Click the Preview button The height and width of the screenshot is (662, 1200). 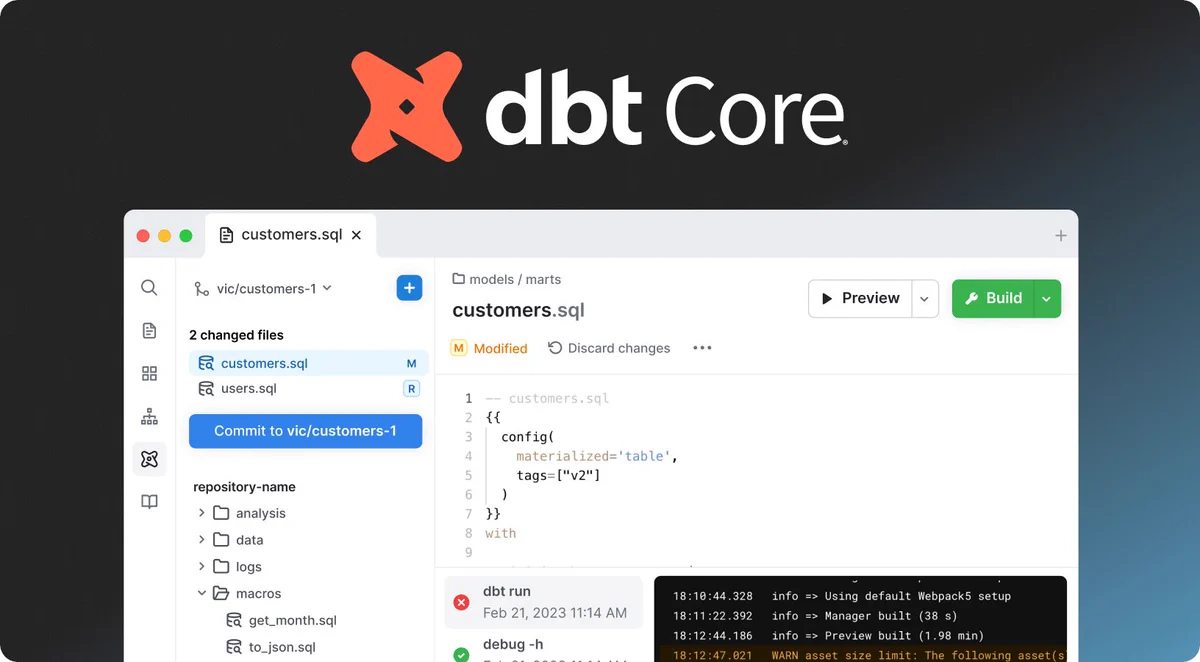tap(860, 298)
